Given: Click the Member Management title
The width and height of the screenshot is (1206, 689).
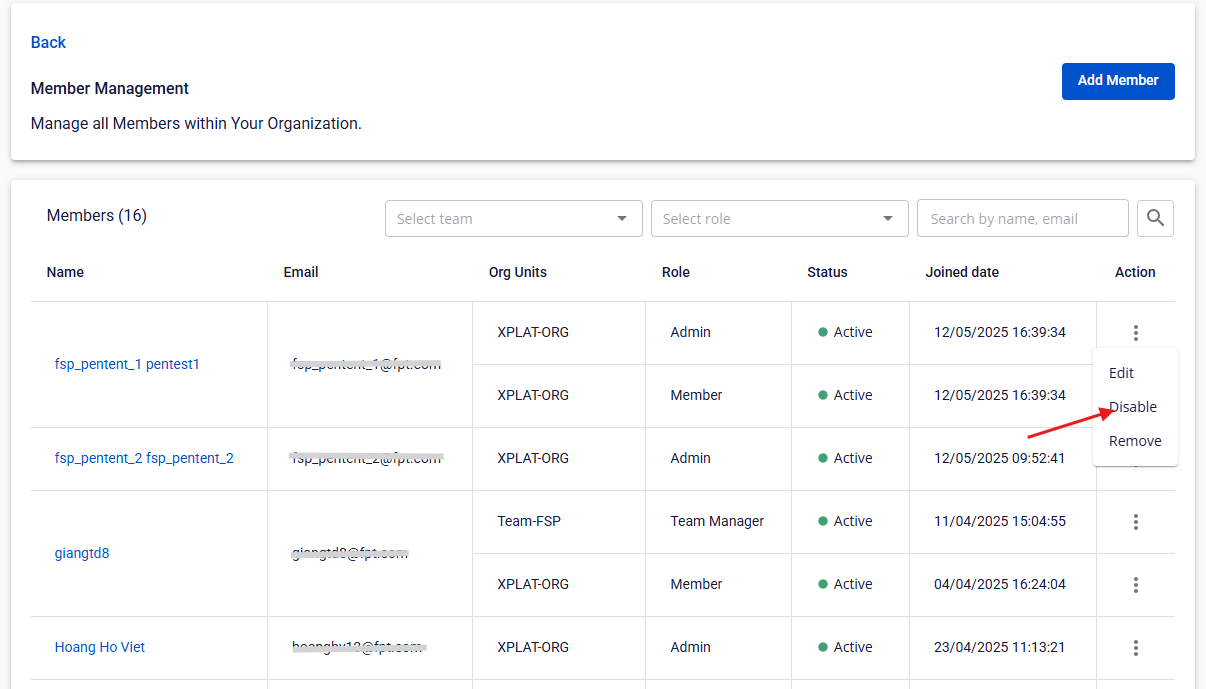Looking at the screenshot, I should click(x=110, y=88).
